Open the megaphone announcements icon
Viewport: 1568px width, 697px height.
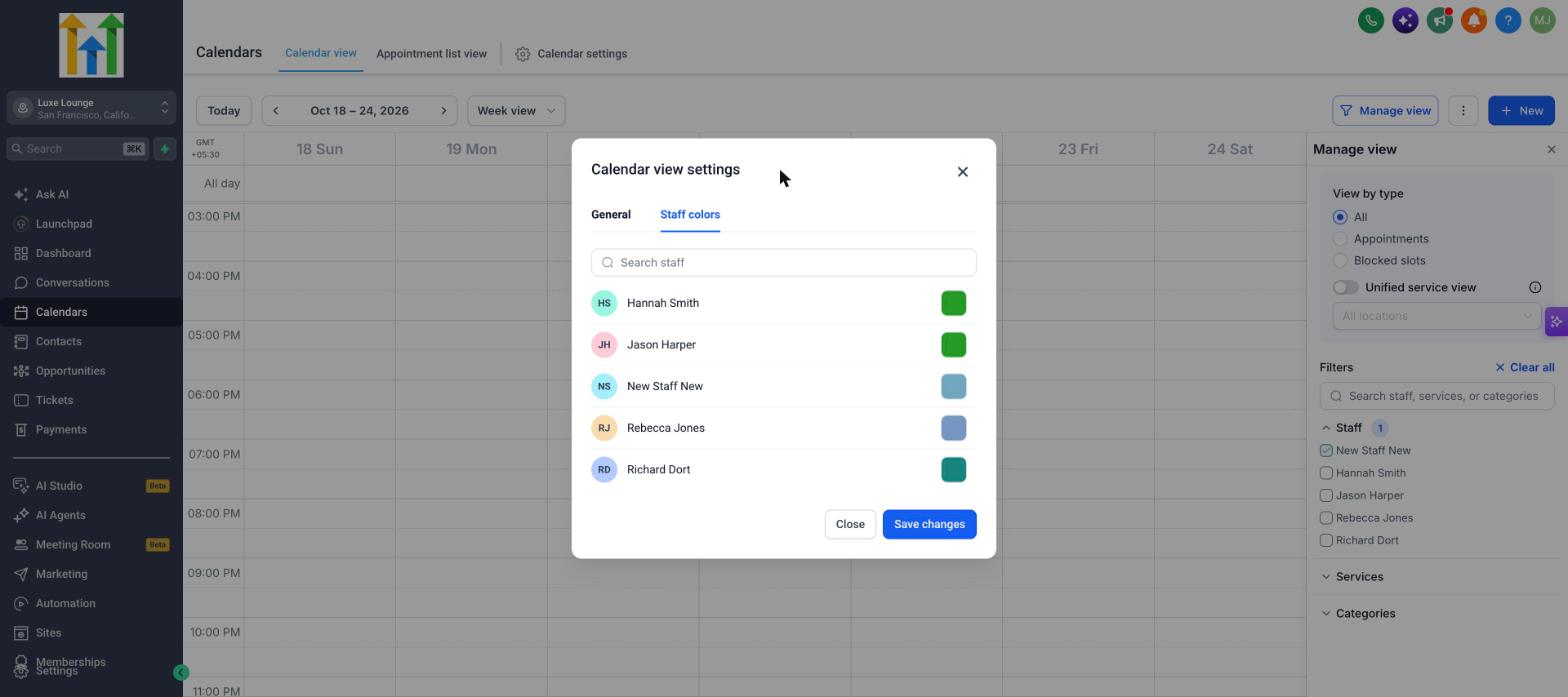(1439, 20)
